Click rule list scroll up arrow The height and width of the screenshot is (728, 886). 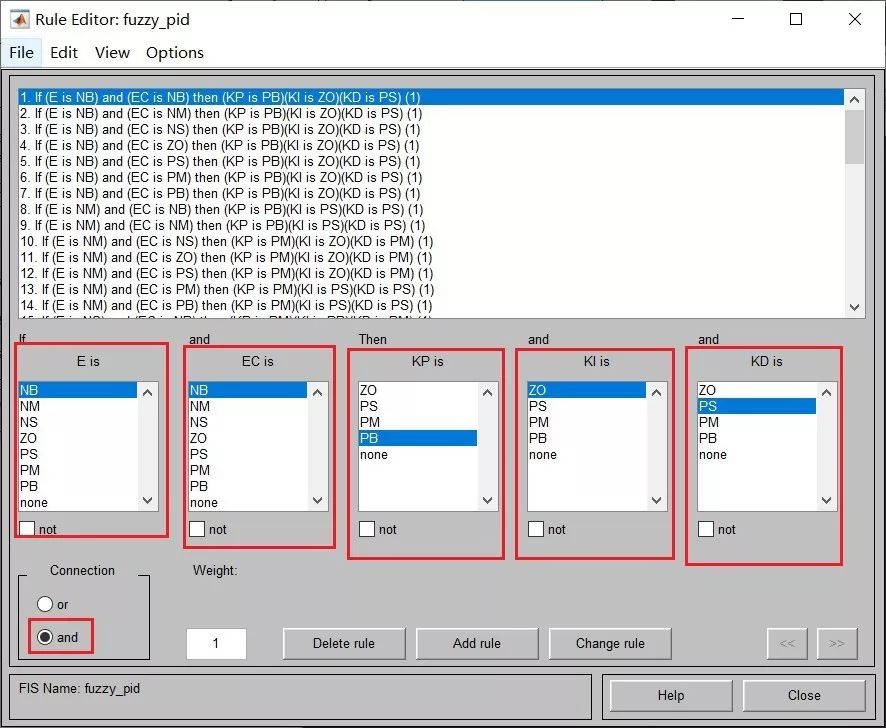pyautogui.click(x=854, y=99)
